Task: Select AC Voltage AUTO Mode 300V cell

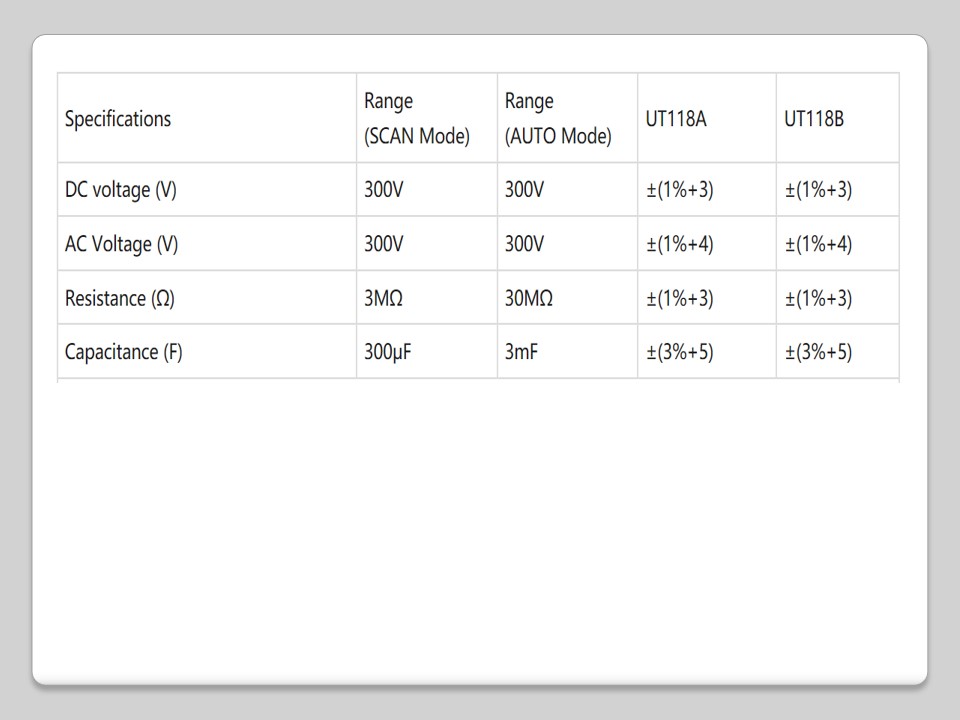Action: point(524,244)
